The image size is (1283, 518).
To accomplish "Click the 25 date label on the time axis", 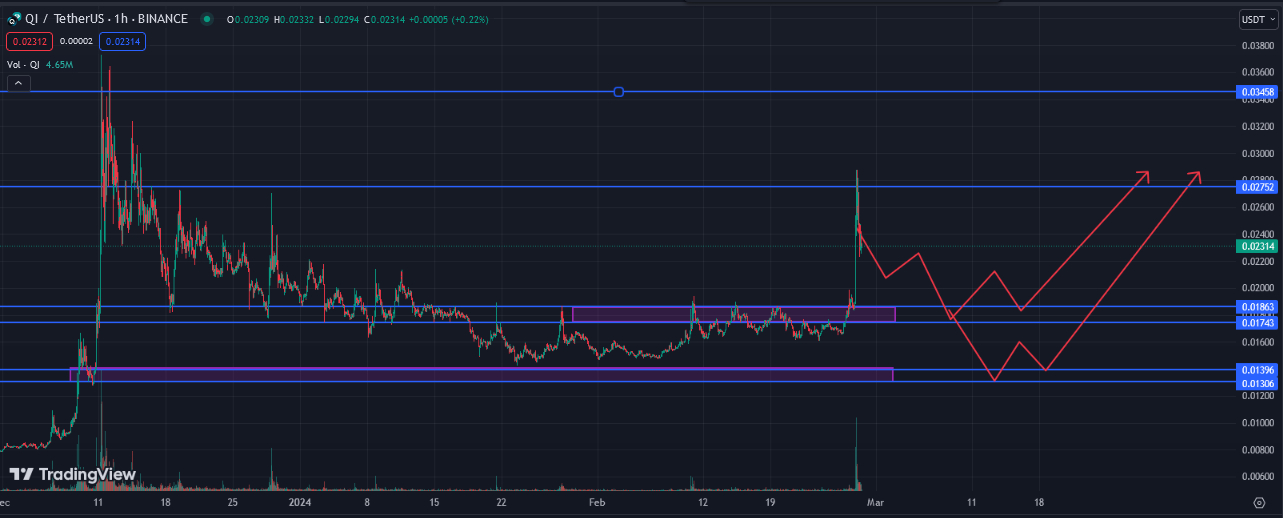I will coord(232,503).
